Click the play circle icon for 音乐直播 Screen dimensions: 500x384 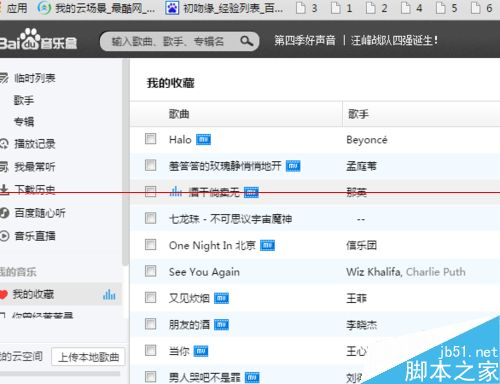(4, 236)
